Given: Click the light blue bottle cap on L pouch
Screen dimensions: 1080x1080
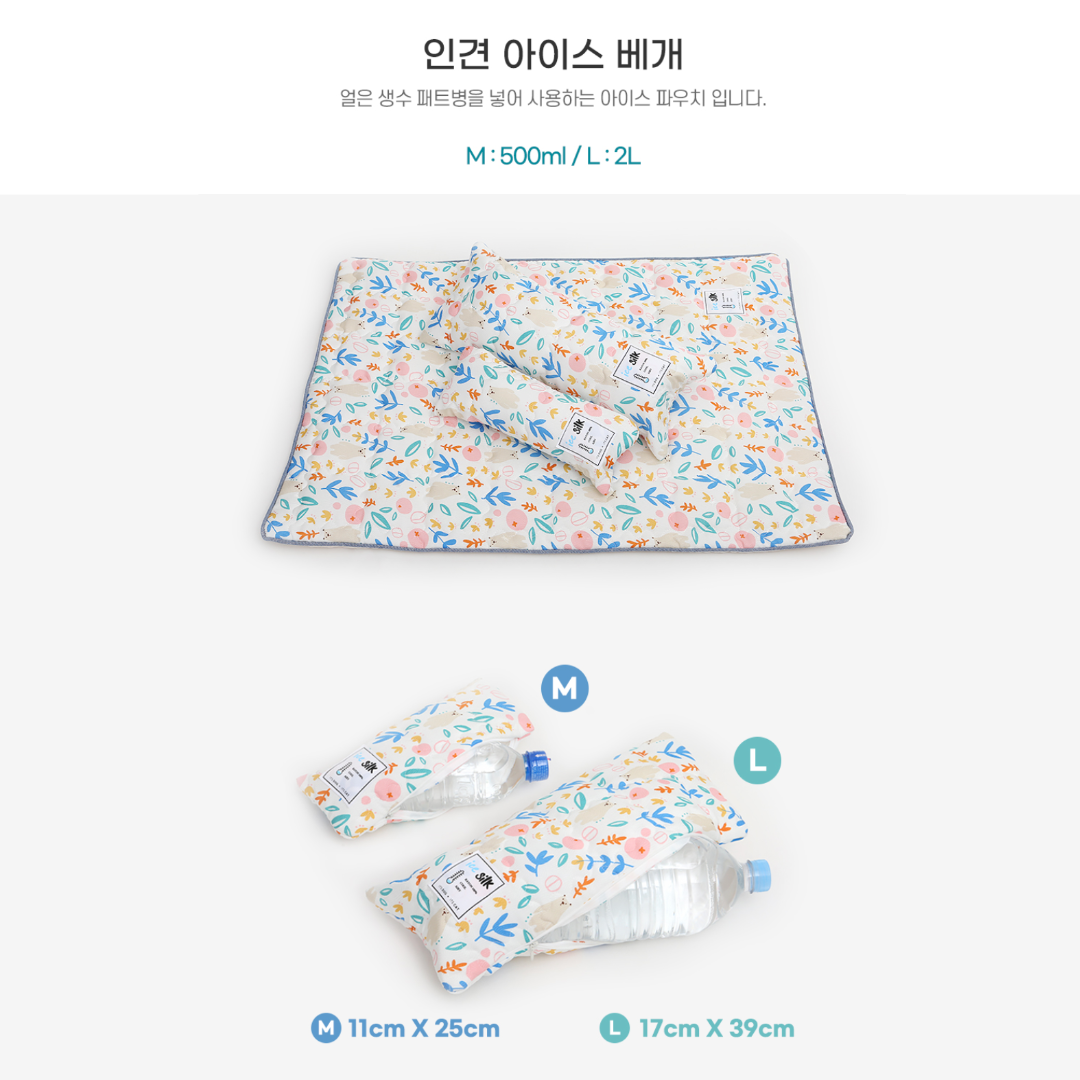Looking at the screenshot, I should (x=757, y=875).
